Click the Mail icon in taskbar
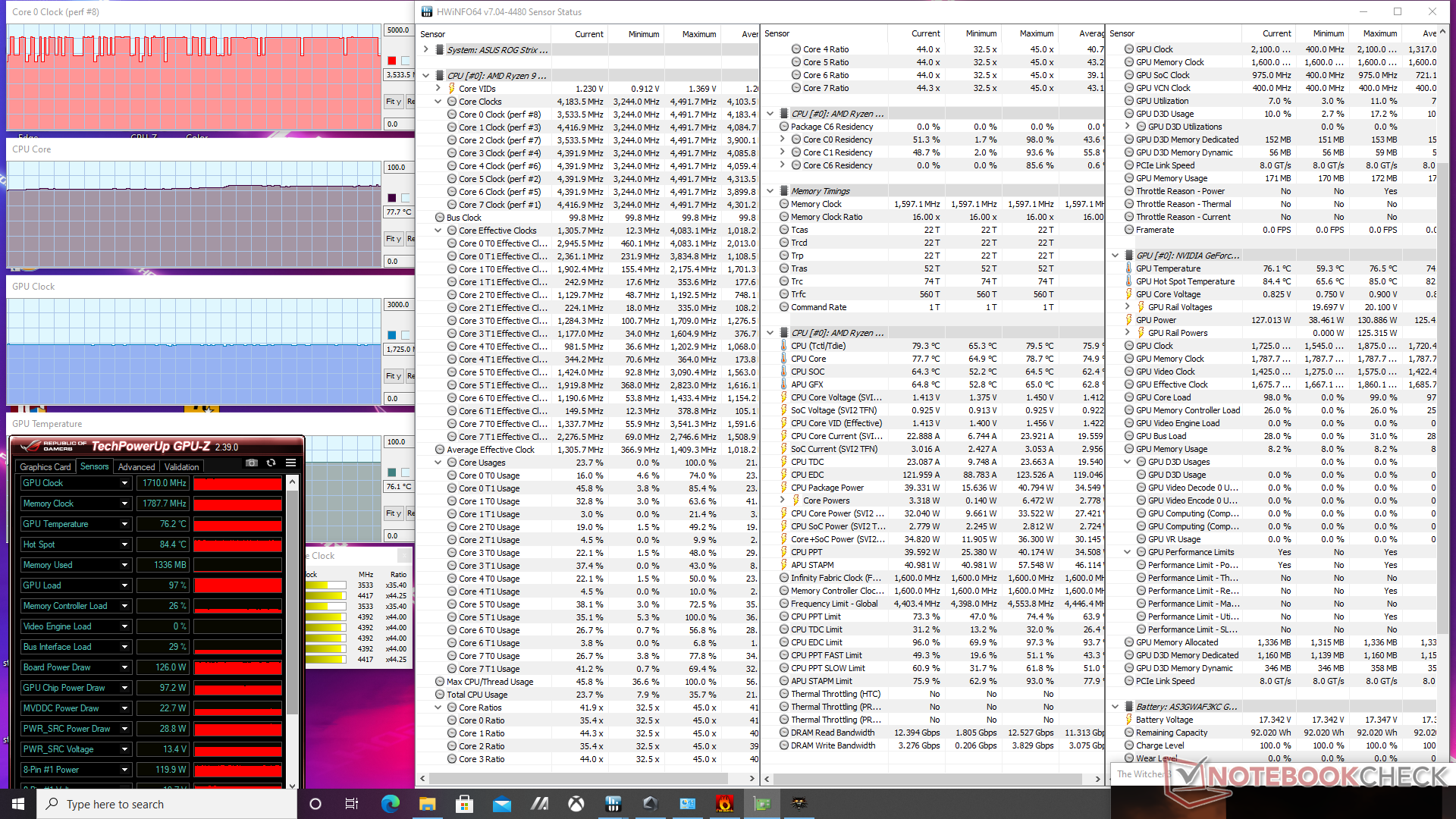 pyautogui.click(x=501, y=804)
